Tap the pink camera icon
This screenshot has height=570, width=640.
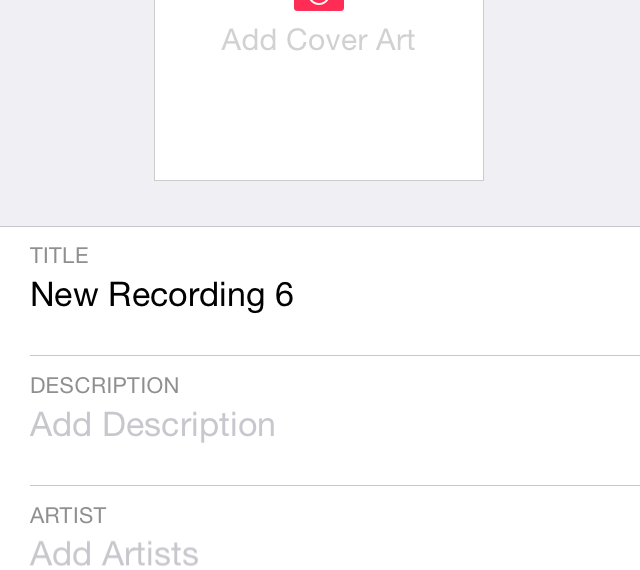(319, 4)
